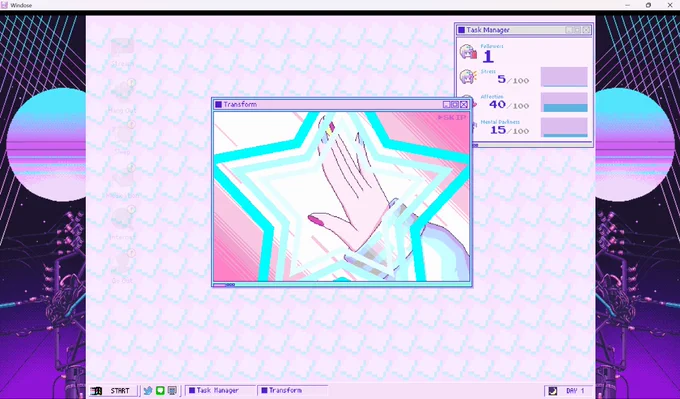
Task: Click the Stress character icon in Task Manager
Action: (x=468, y=77)
